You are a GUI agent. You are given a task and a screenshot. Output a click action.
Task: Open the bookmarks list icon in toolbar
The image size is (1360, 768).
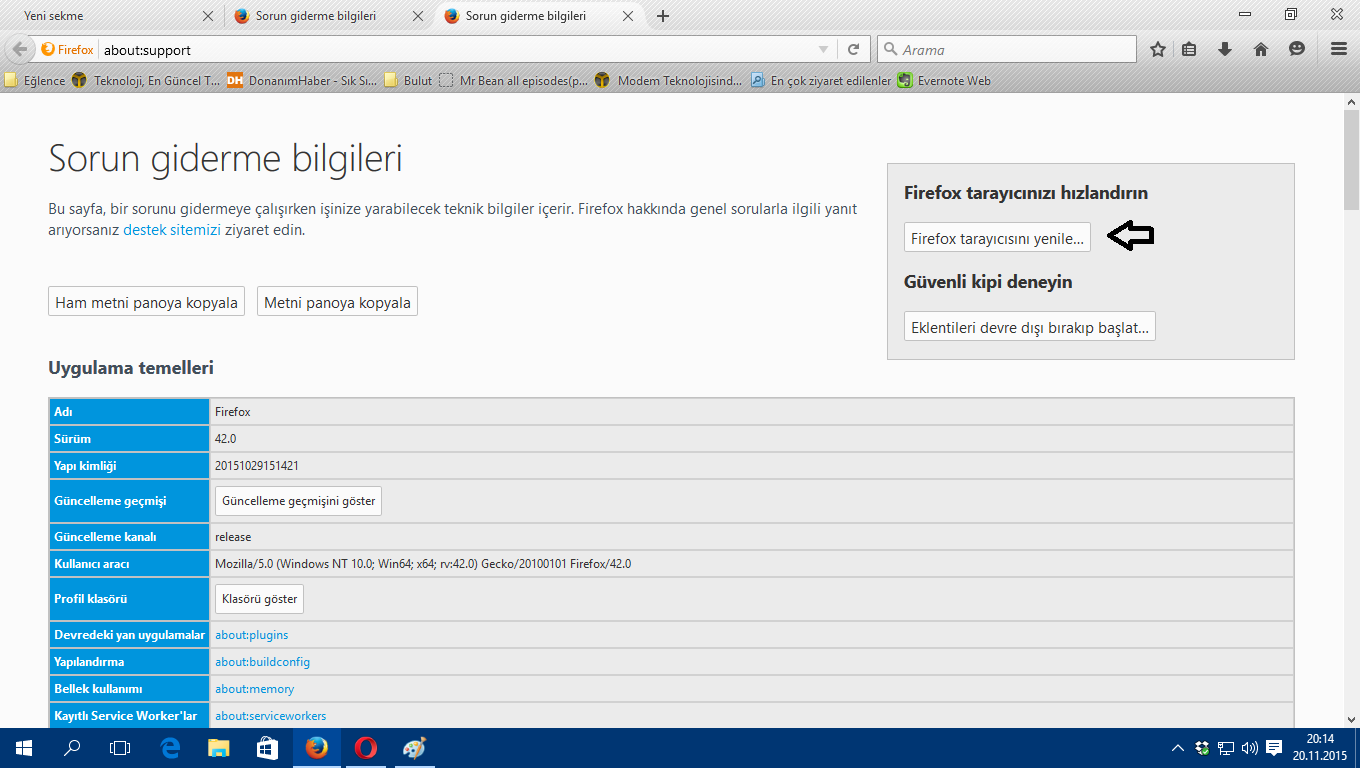[x=1189, y=49]
